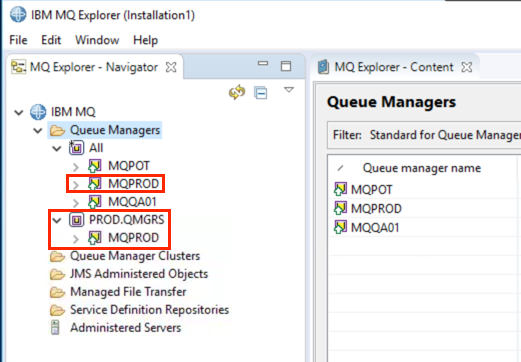Select MQQA01 in the Navigator tree

[132, 202]
